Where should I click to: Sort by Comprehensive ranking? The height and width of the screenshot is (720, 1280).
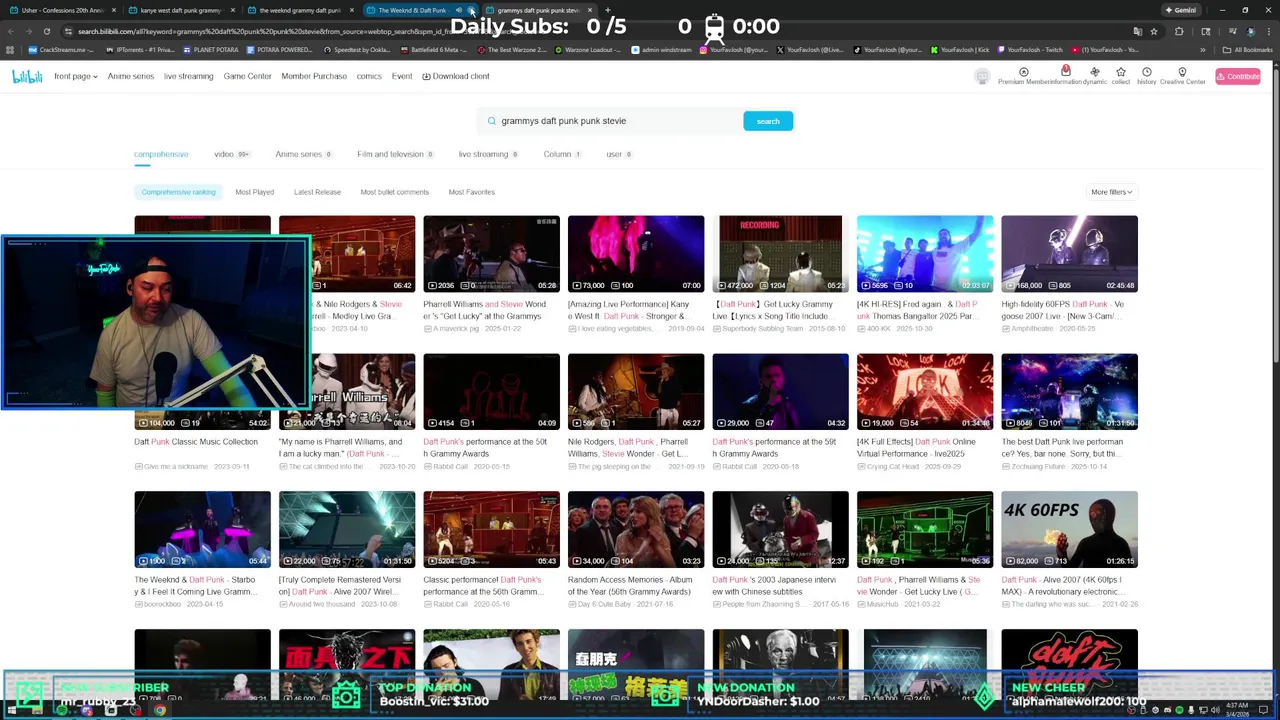(178, 192)
